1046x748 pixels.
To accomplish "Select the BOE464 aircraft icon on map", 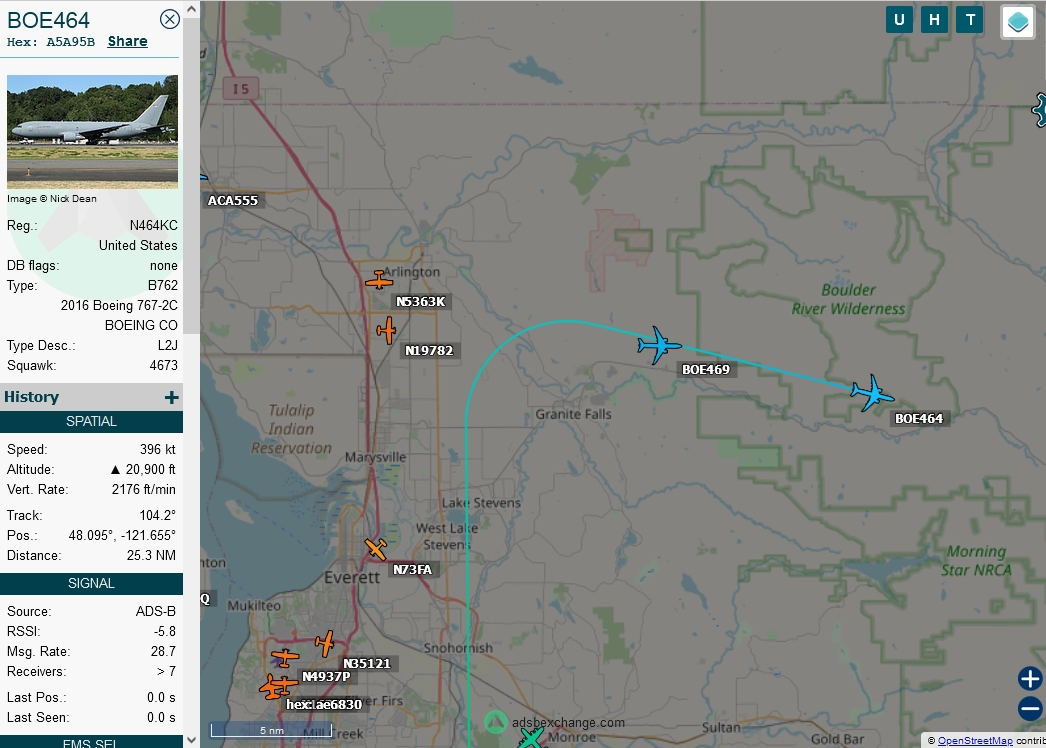I will pyautogui.click(x=872, y=393).
